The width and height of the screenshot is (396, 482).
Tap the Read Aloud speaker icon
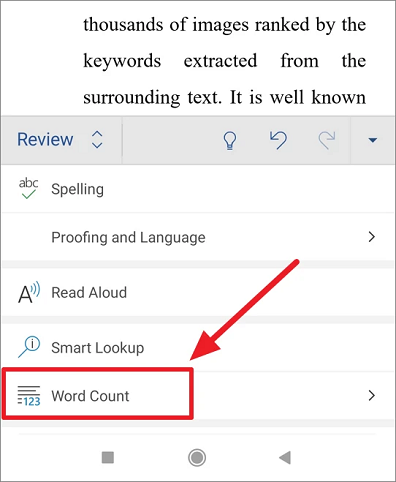pos(29,293)
